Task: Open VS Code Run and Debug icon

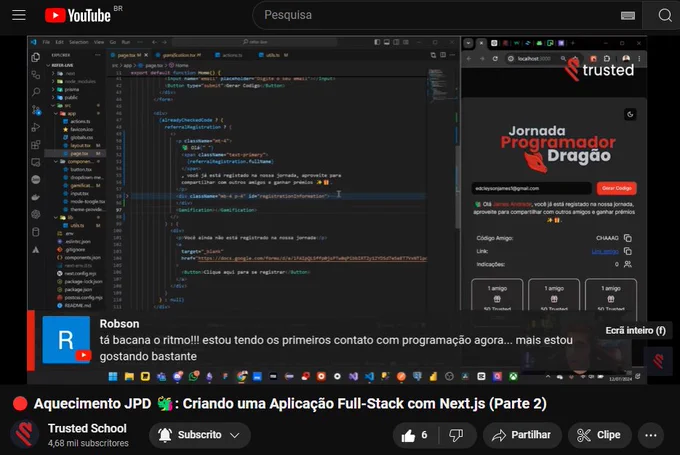Action: tap(36, 127)
